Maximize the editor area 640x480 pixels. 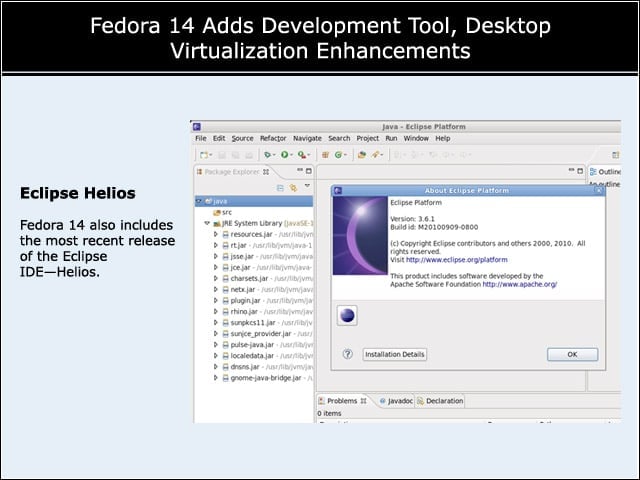[x=580, y=171]
